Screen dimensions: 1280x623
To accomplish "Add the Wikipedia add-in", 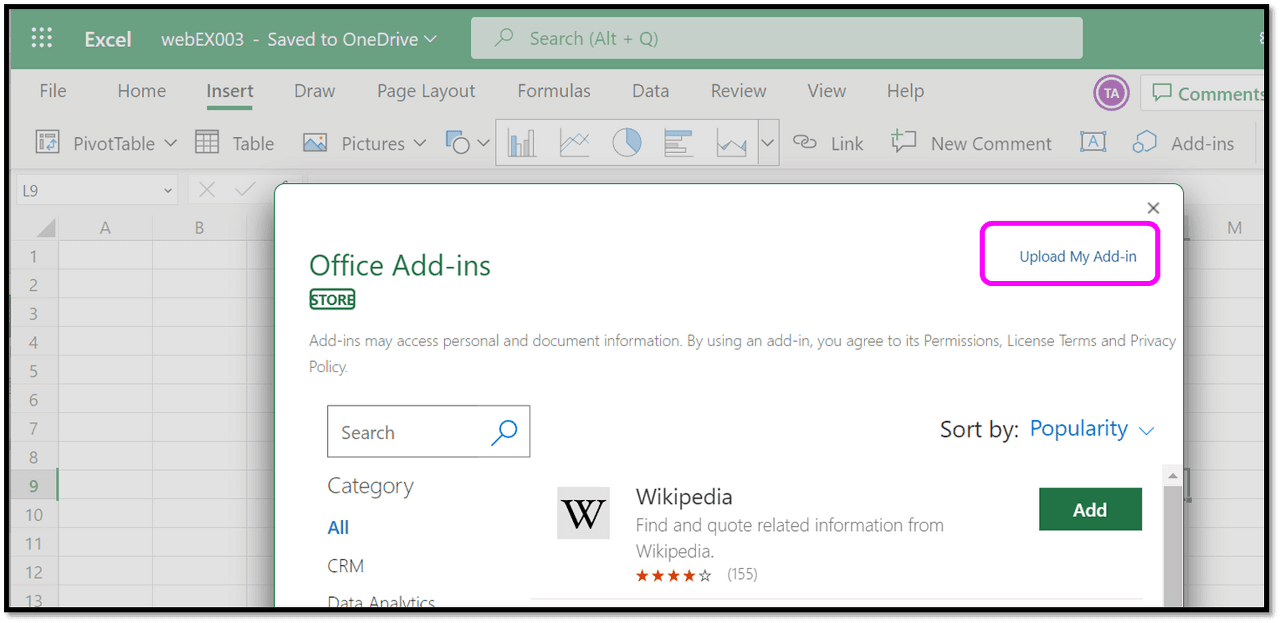I will coord(1090,509).
